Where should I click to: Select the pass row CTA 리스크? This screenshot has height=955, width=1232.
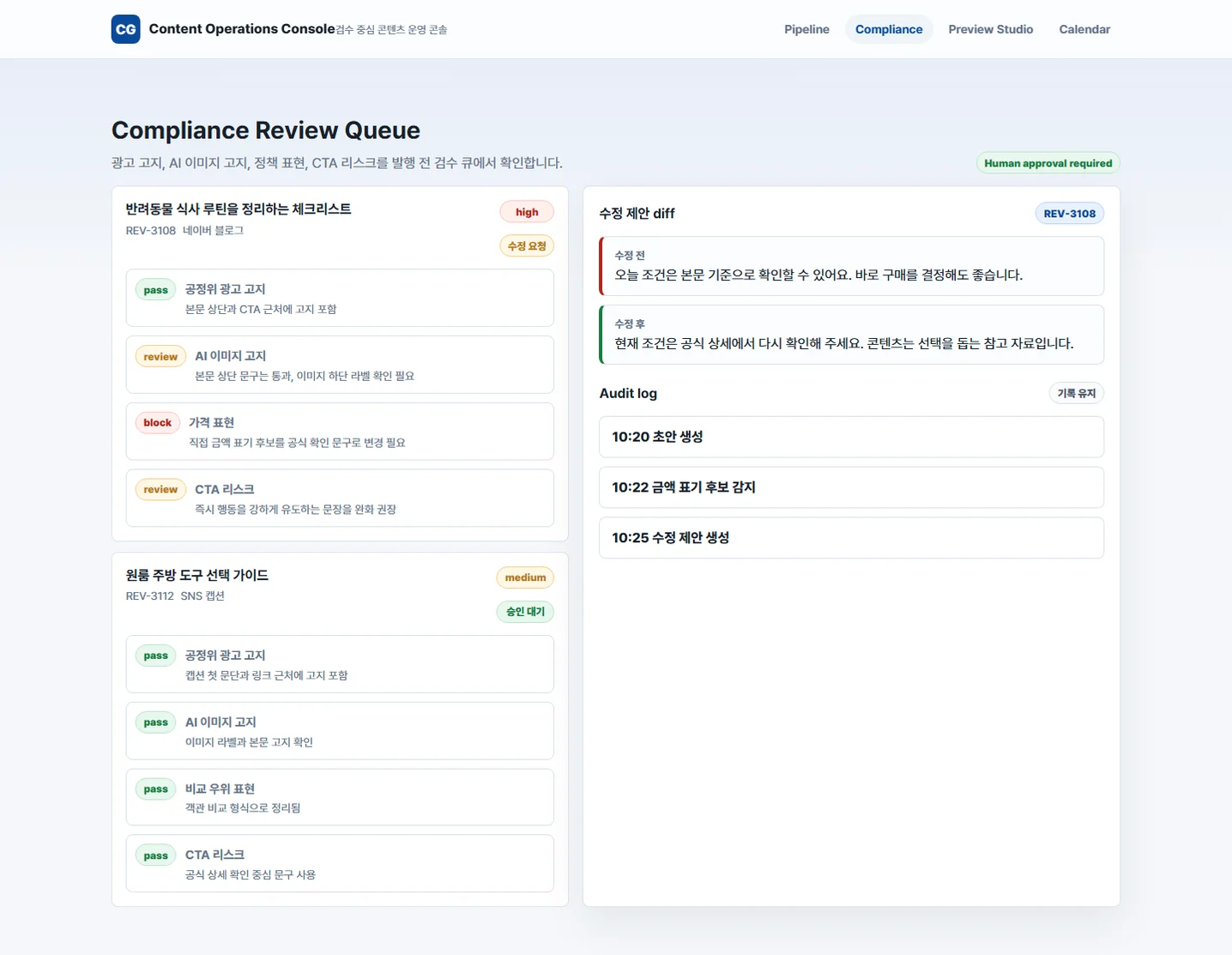click(x=340, y=863)
